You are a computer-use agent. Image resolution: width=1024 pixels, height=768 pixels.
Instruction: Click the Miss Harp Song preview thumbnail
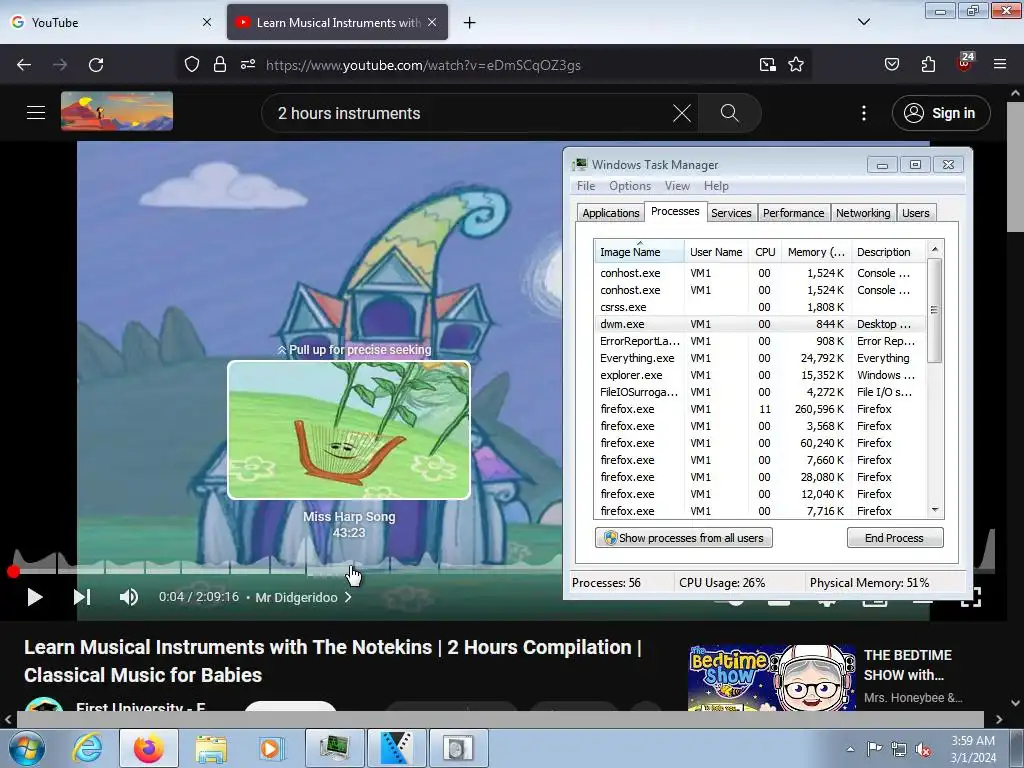click(349, 430)
